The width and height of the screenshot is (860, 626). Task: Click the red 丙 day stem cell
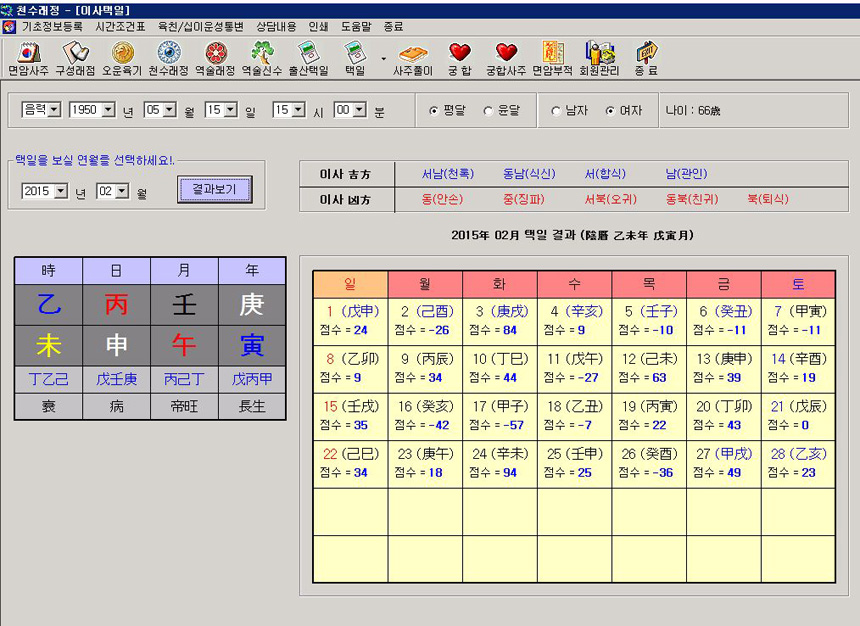116,304
